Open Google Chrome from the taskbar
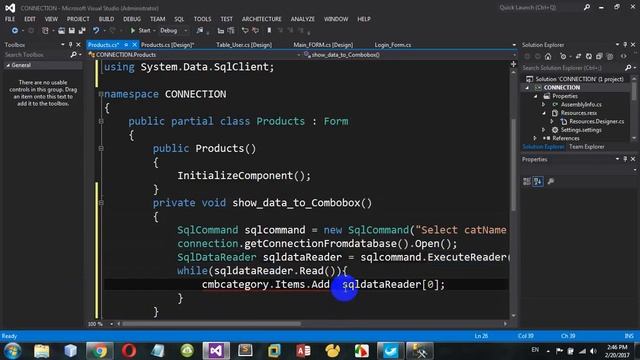The width and height of the screenshot is (640, 360). pyautogui.click(x=99, y=351)
